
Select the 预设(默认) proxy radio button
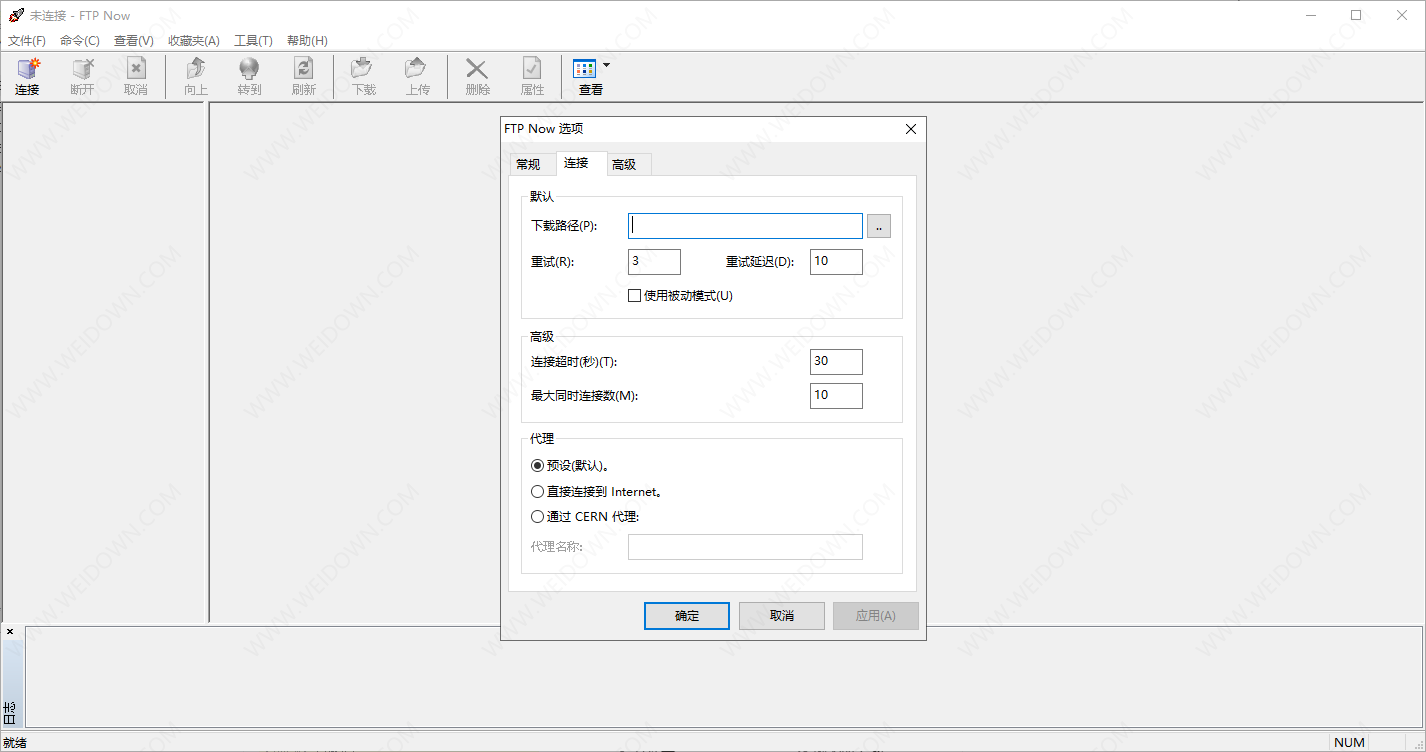coord(537,466)
